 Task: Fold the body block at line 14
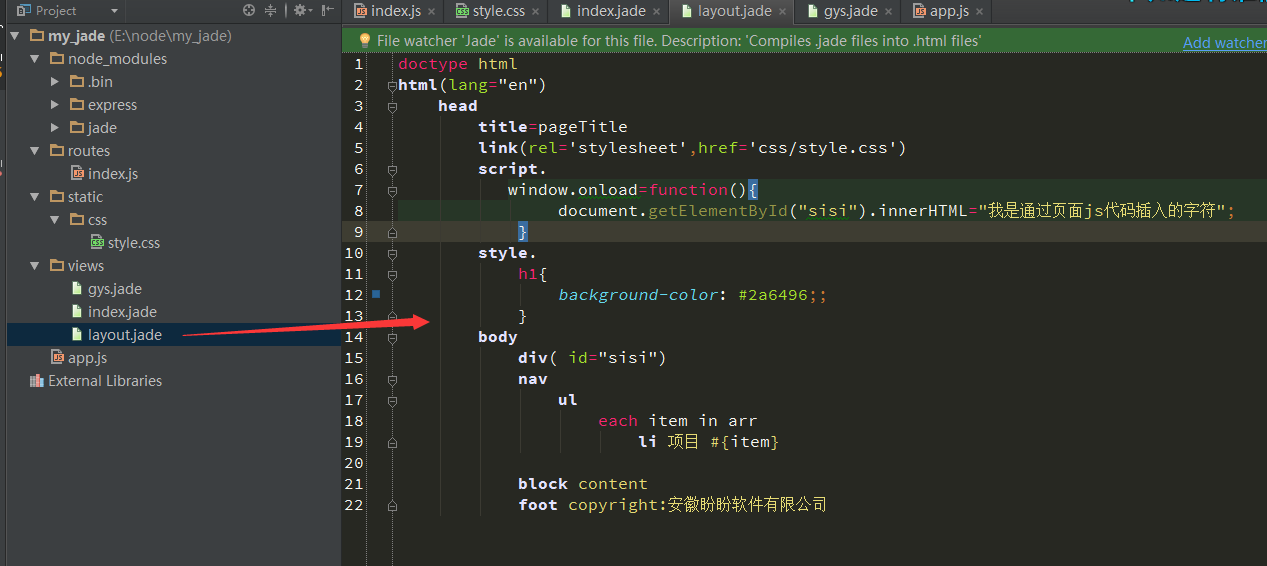[392, 337]
